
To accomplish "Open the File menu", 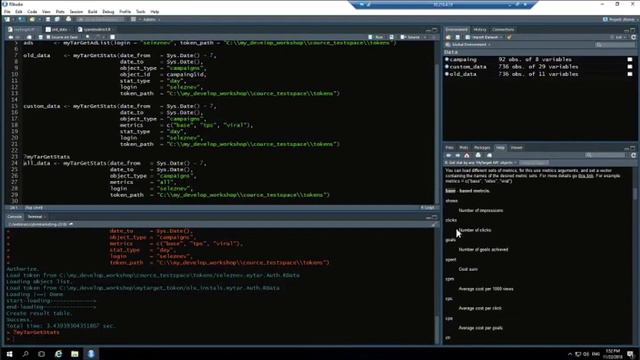I will coord(7,12).
